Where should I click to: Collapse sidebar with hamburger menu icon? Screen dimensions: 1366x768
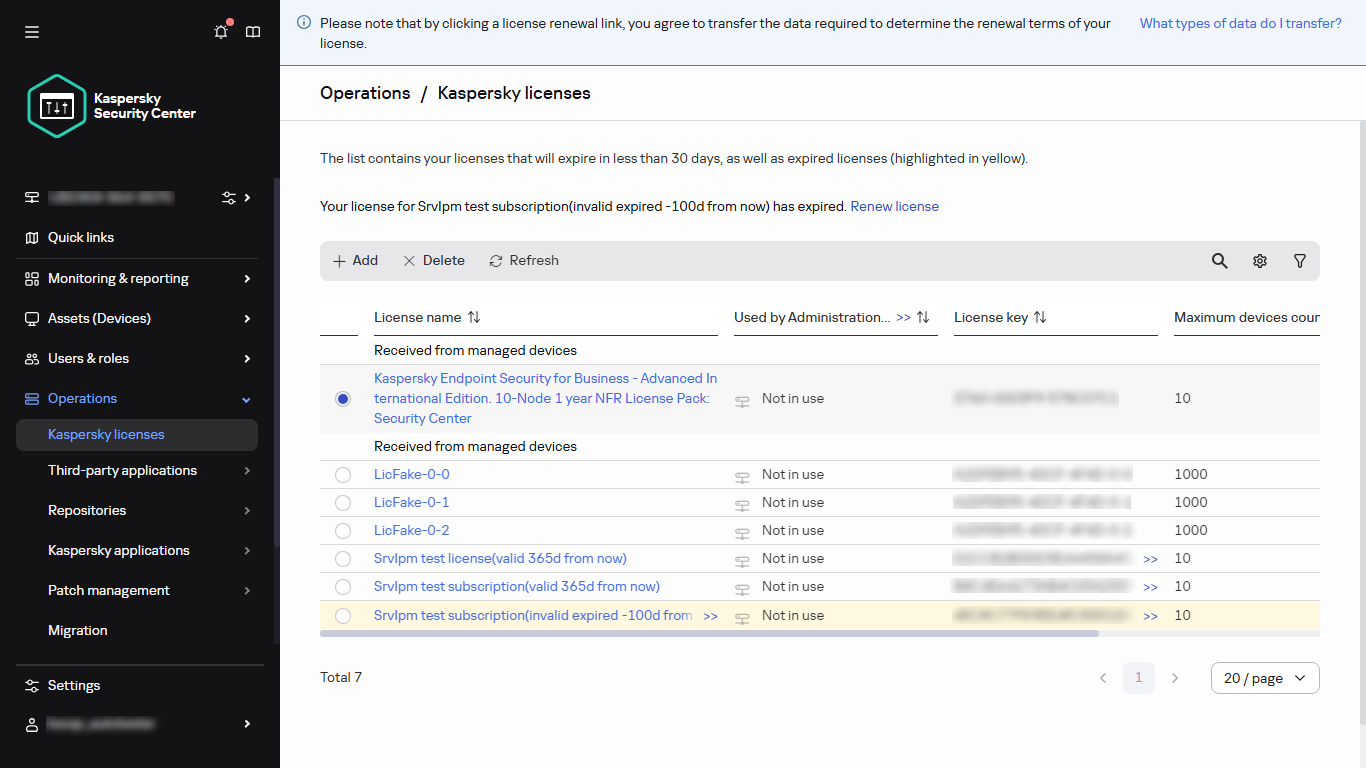coord(32,32)
